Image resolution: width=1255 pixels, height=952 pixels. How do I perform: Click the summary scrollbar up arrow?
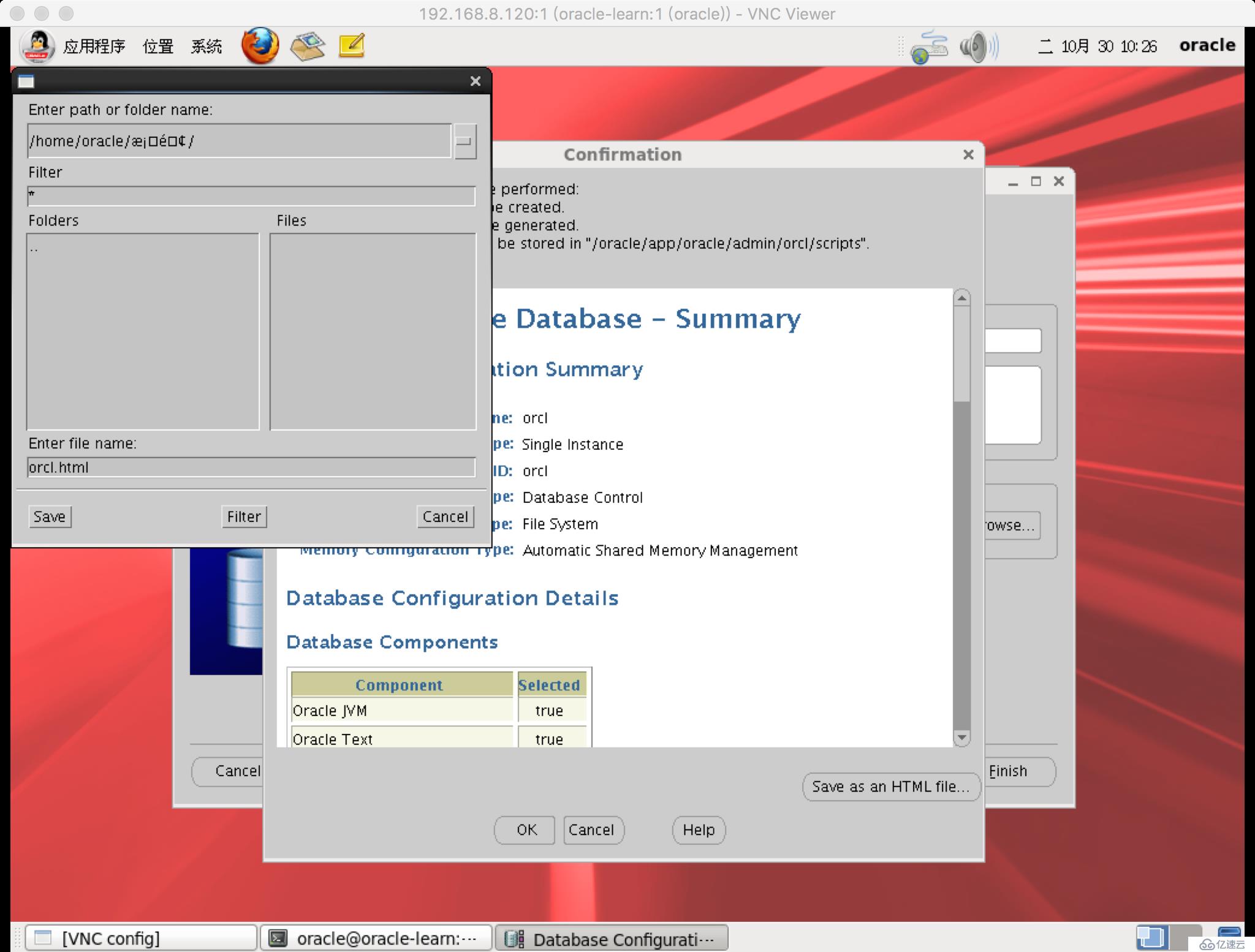(x=962, y=298)
